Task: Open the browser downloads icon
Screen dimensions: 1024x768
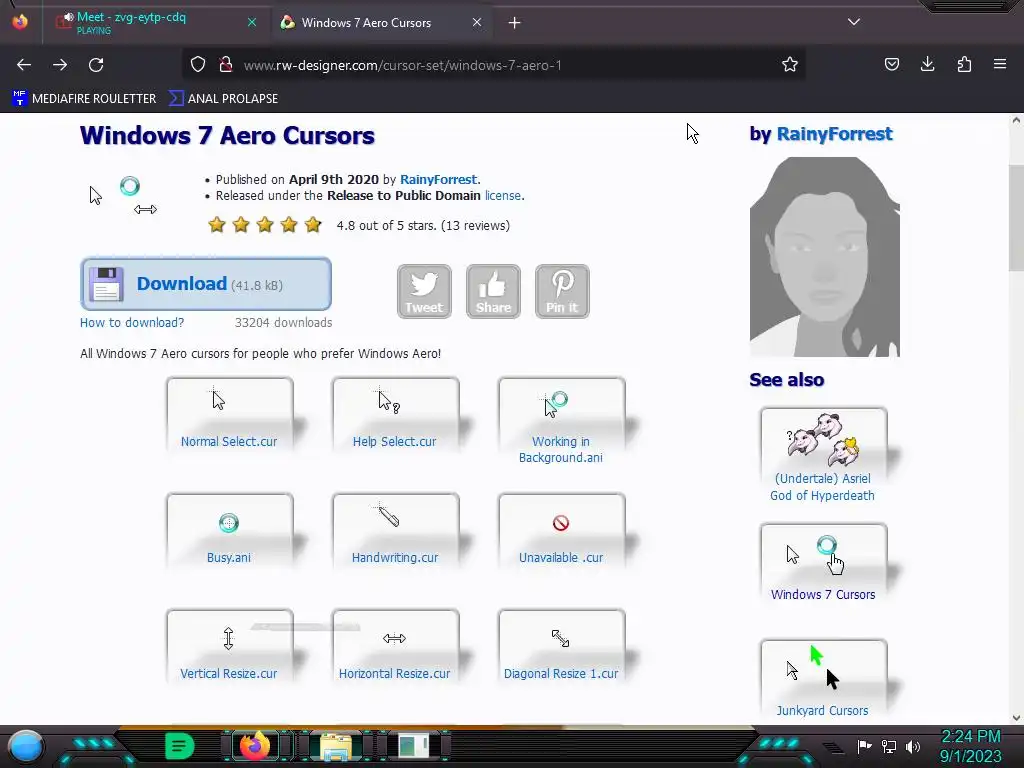Action: click(927, 65)
